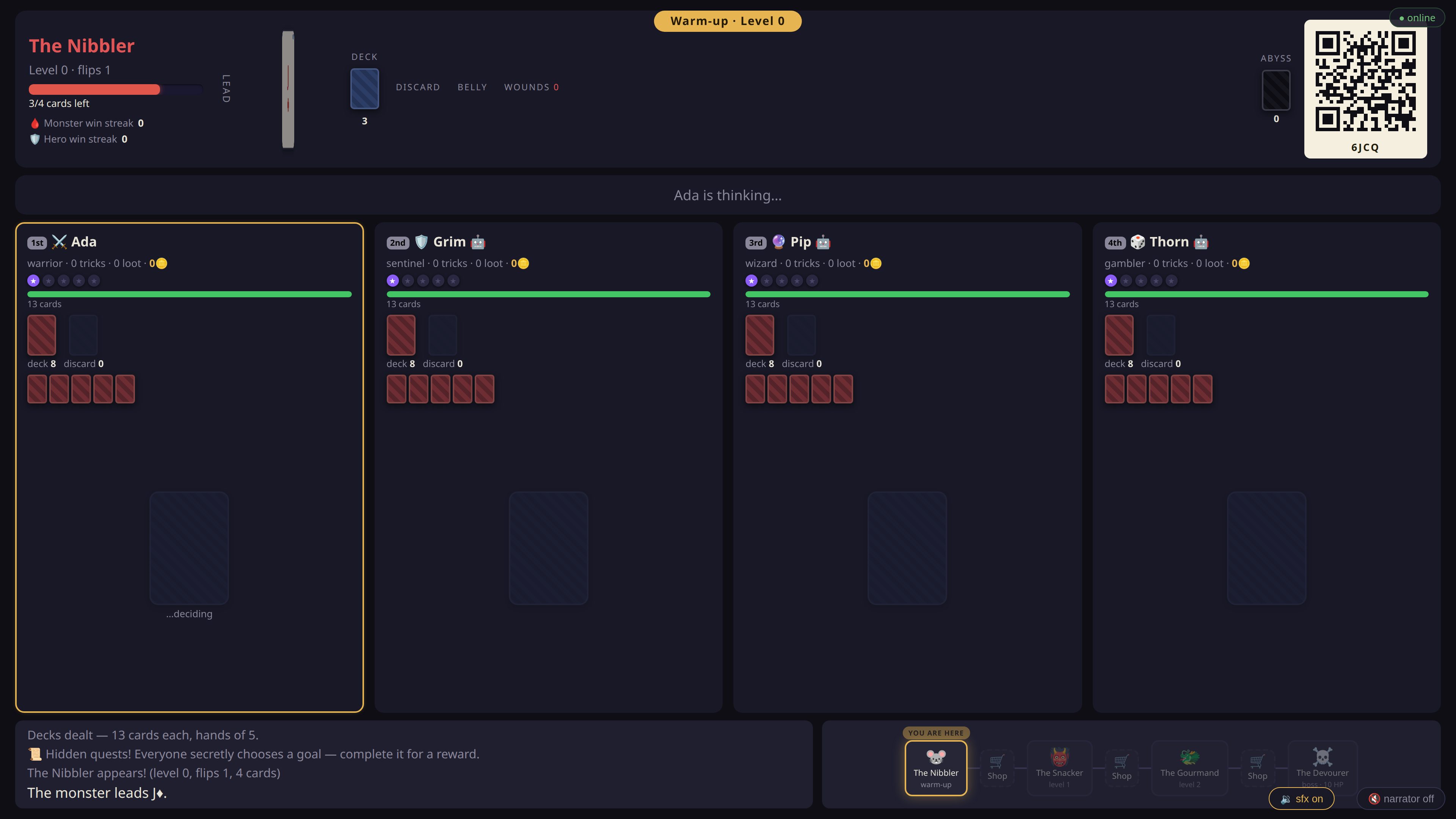Click Ada's red deck pile
This screenshot has height=819, width=1456.
tap(42, 334)
